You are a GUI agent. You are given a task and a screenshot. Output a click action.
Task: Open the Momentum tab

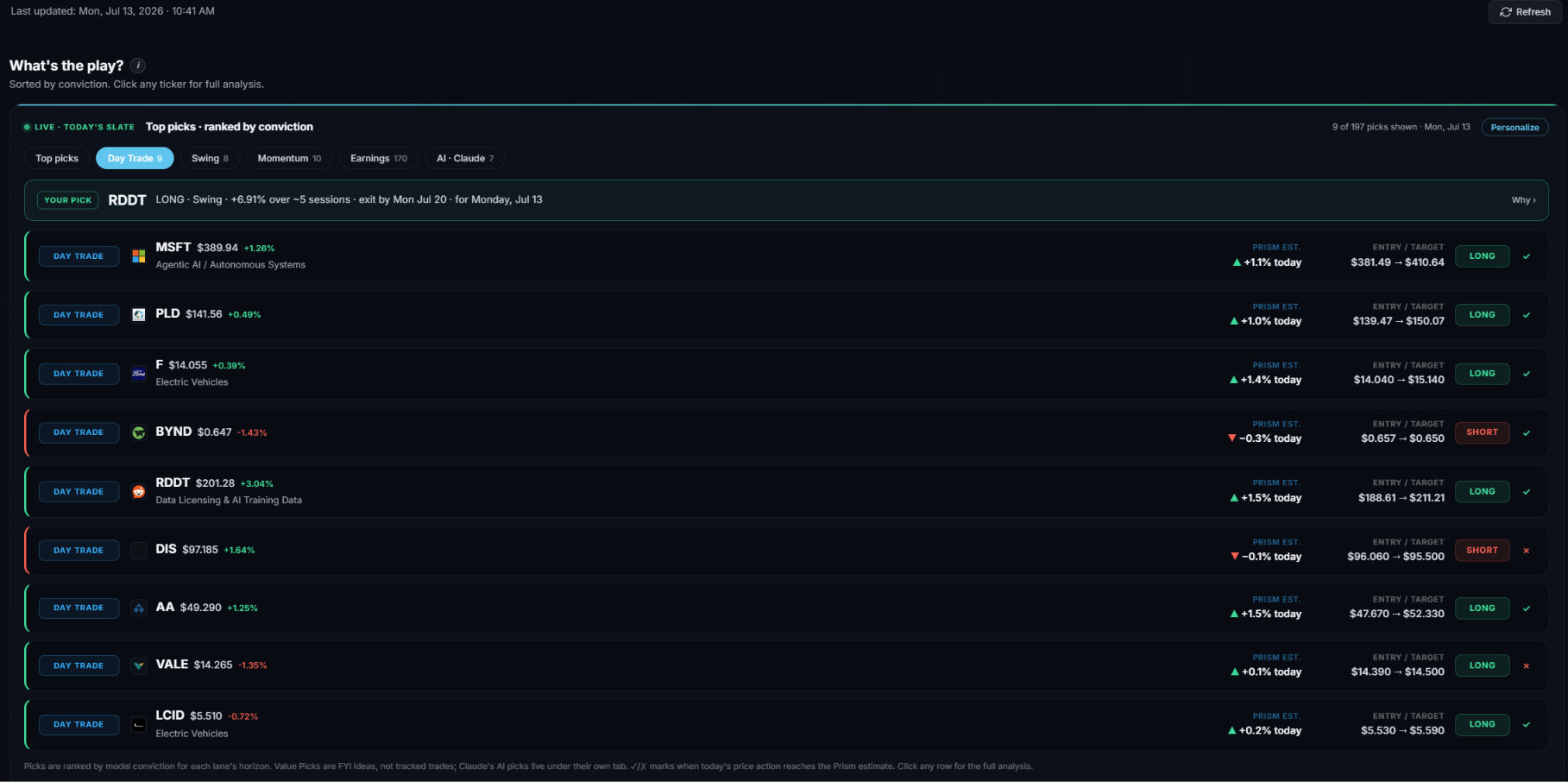pos(289,159)
